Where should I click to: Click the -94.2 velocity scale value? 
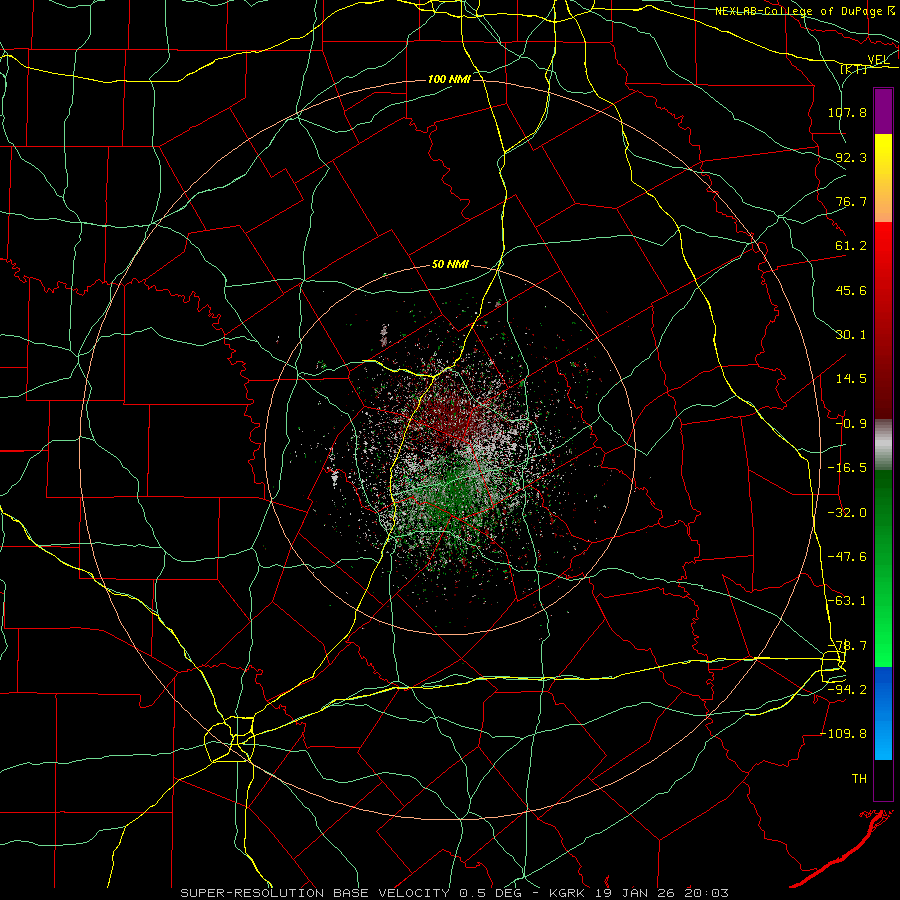point(847,689)
